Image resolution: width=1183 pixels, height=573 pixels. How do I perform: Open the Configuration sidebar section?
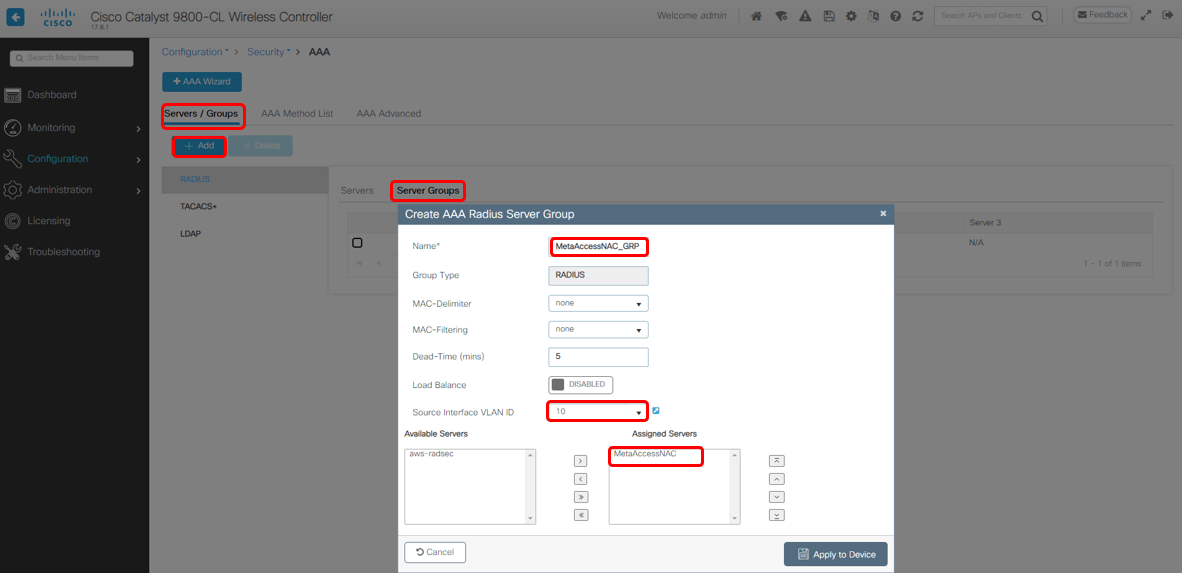click(57, 159)
